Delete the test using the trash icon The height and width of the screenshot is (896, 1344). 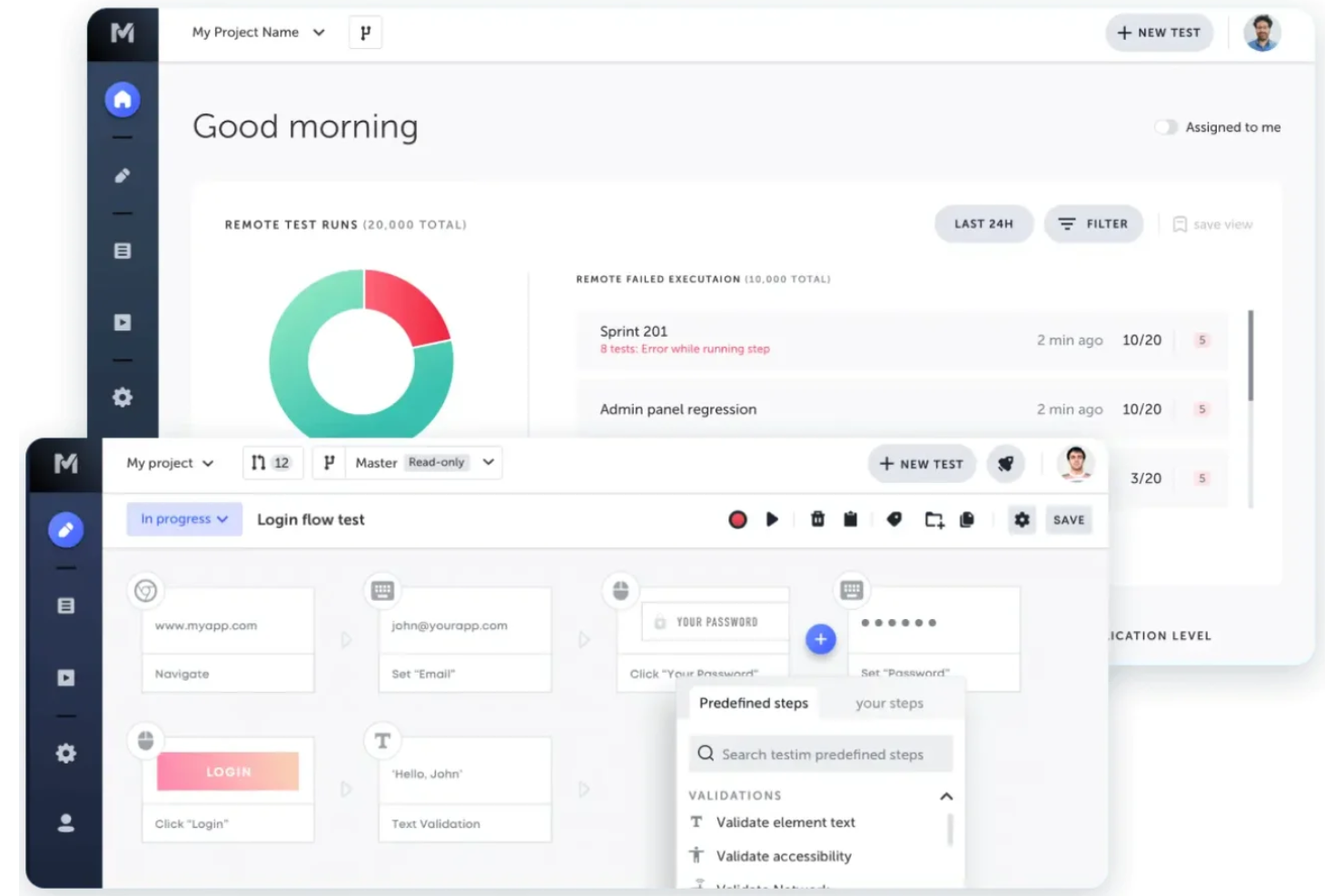click(817, 519)
